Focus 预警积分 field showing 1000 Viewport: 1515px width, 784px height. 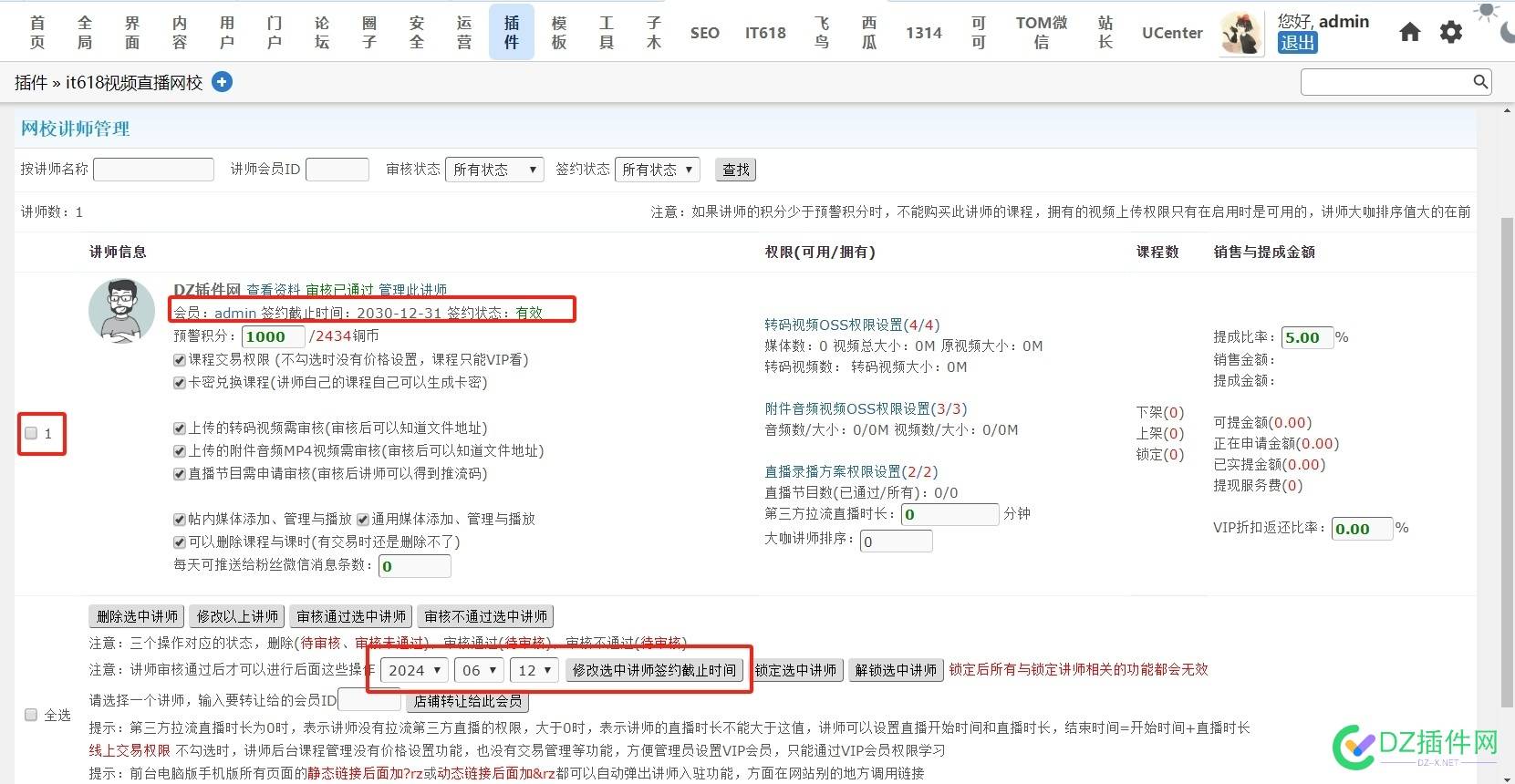pyautogui.click(x=274, y=336)
